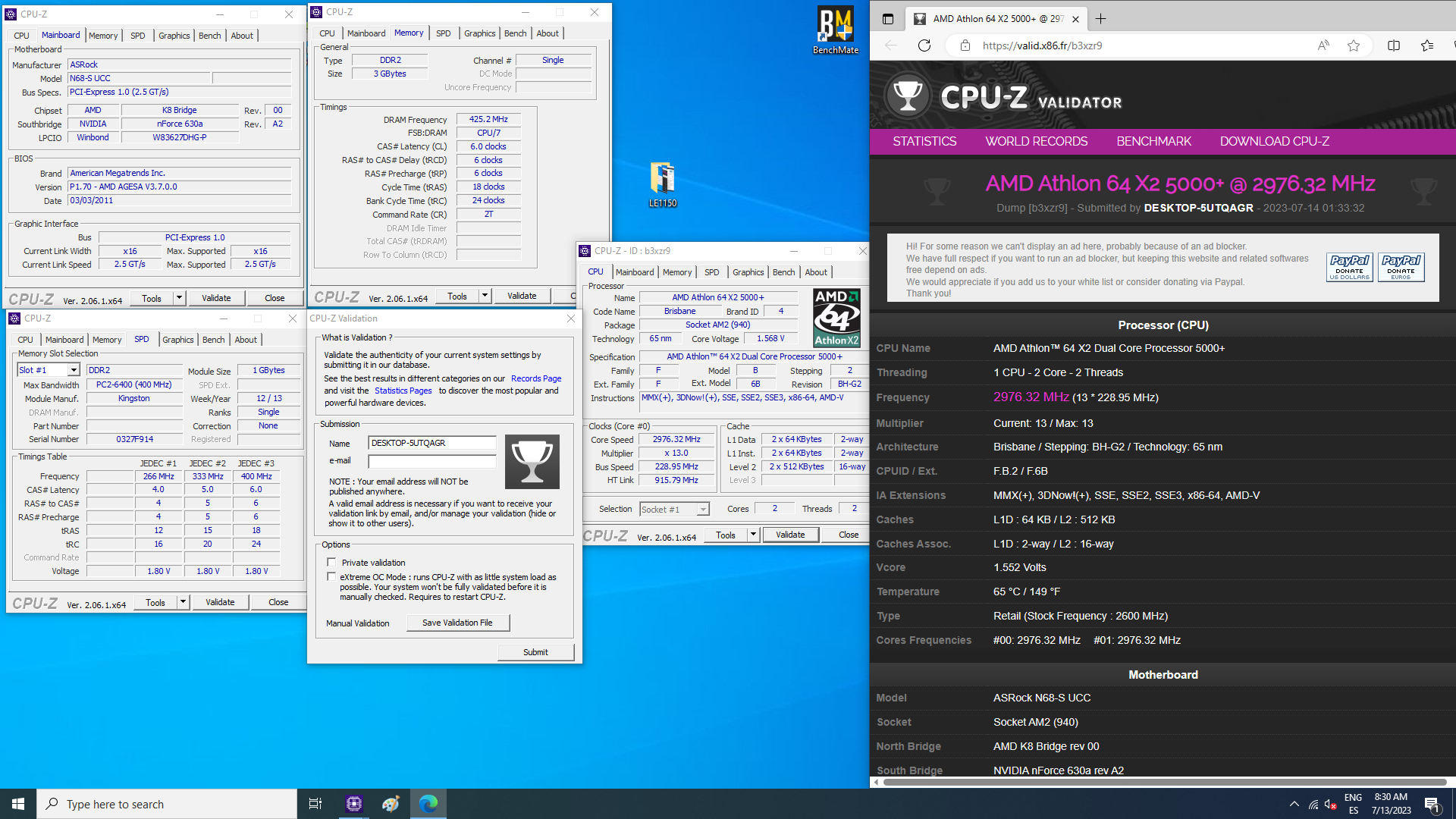Image resolution: width=1456 pixels, height=819 pixels.
Task: Open Windows Start menu
Action: coord(18,804)
